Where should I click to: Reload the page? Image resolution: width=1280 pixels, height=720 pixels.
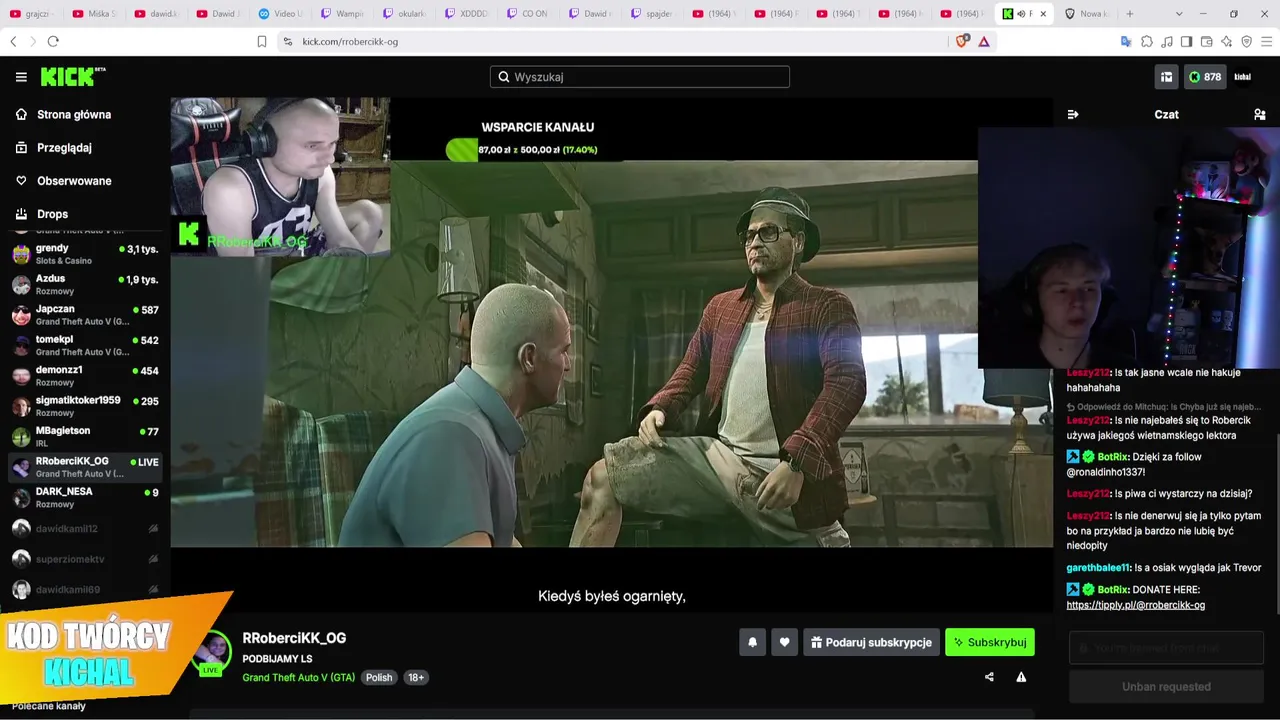point(53,41)
